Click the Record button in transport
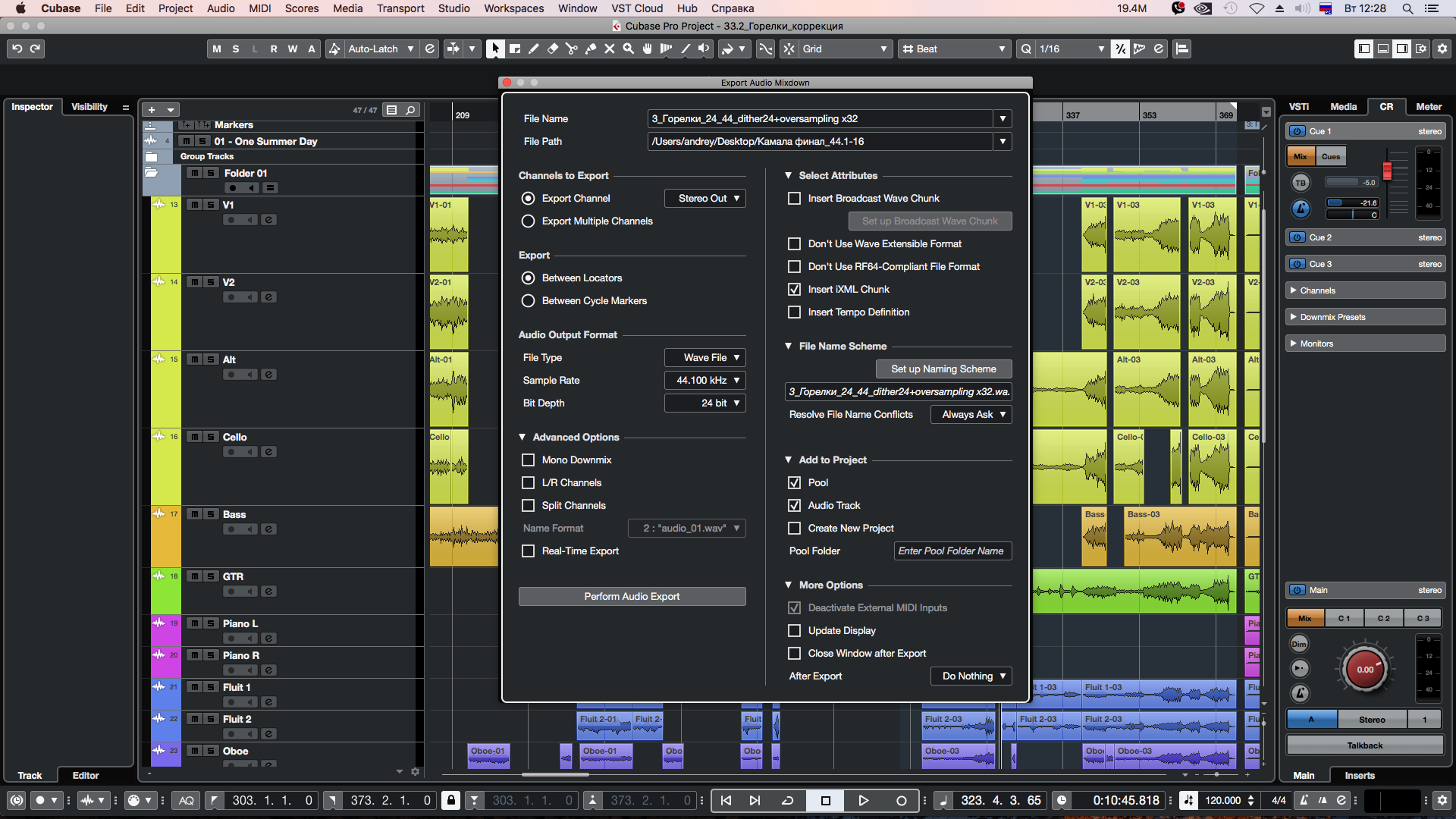Screen dimensions: 1456x819 (901, 800)
